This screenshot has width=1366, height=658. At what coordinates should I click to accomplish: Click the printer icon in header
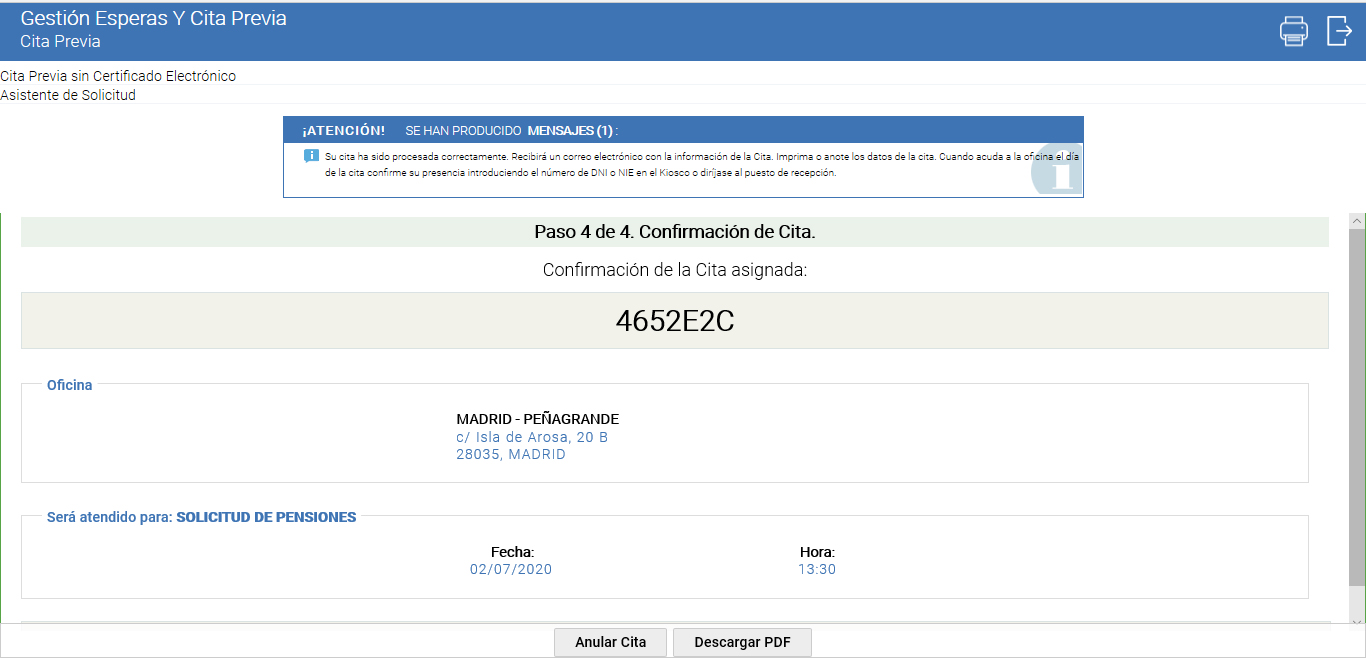coord(1293,31)
